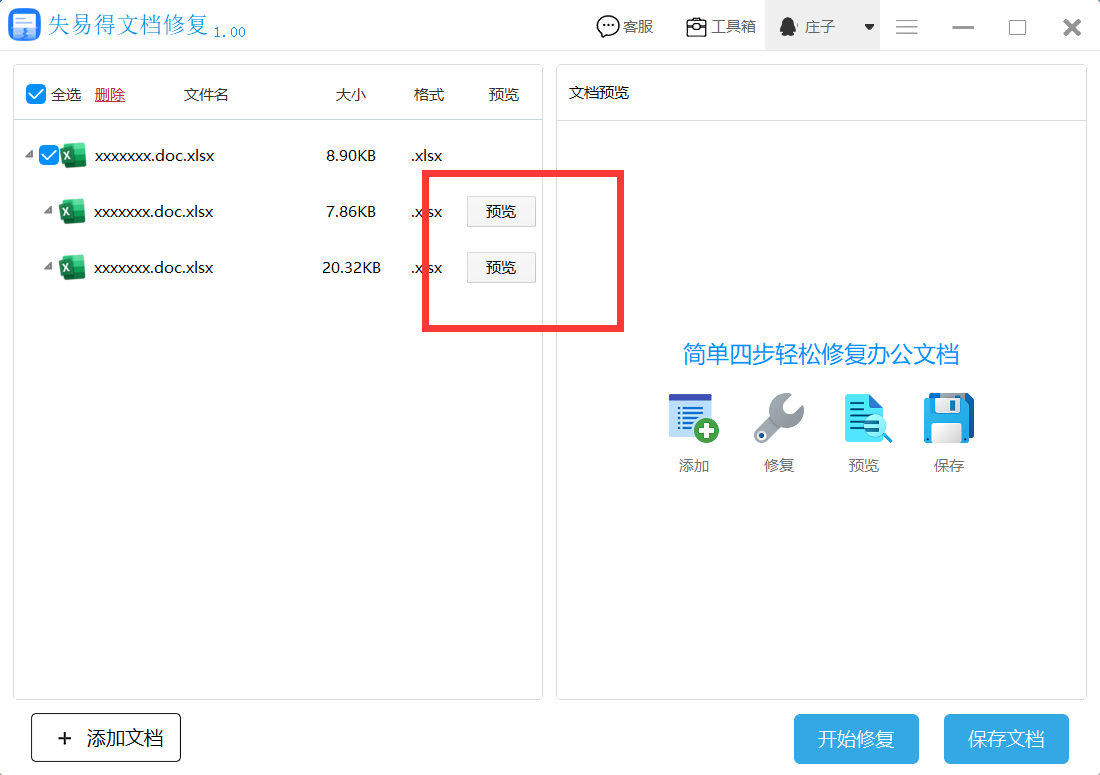
Task: Select the 7.86KB xxxxxxx.doc.xlsx filename
Action: click(x=154, y=212)
